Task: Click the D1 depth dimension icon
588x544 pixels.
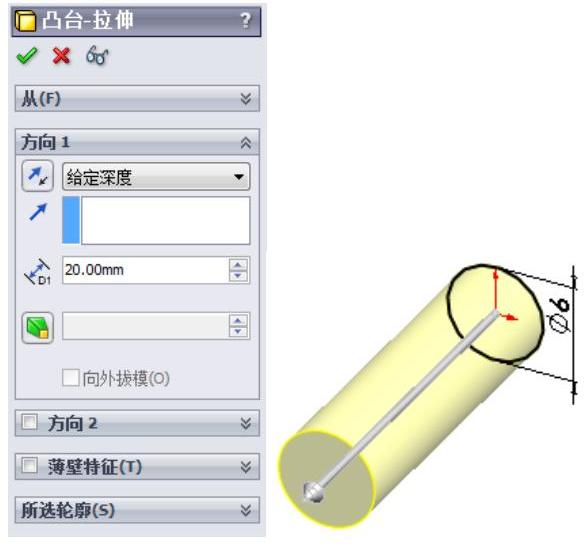Action: [x=38, y=272]
